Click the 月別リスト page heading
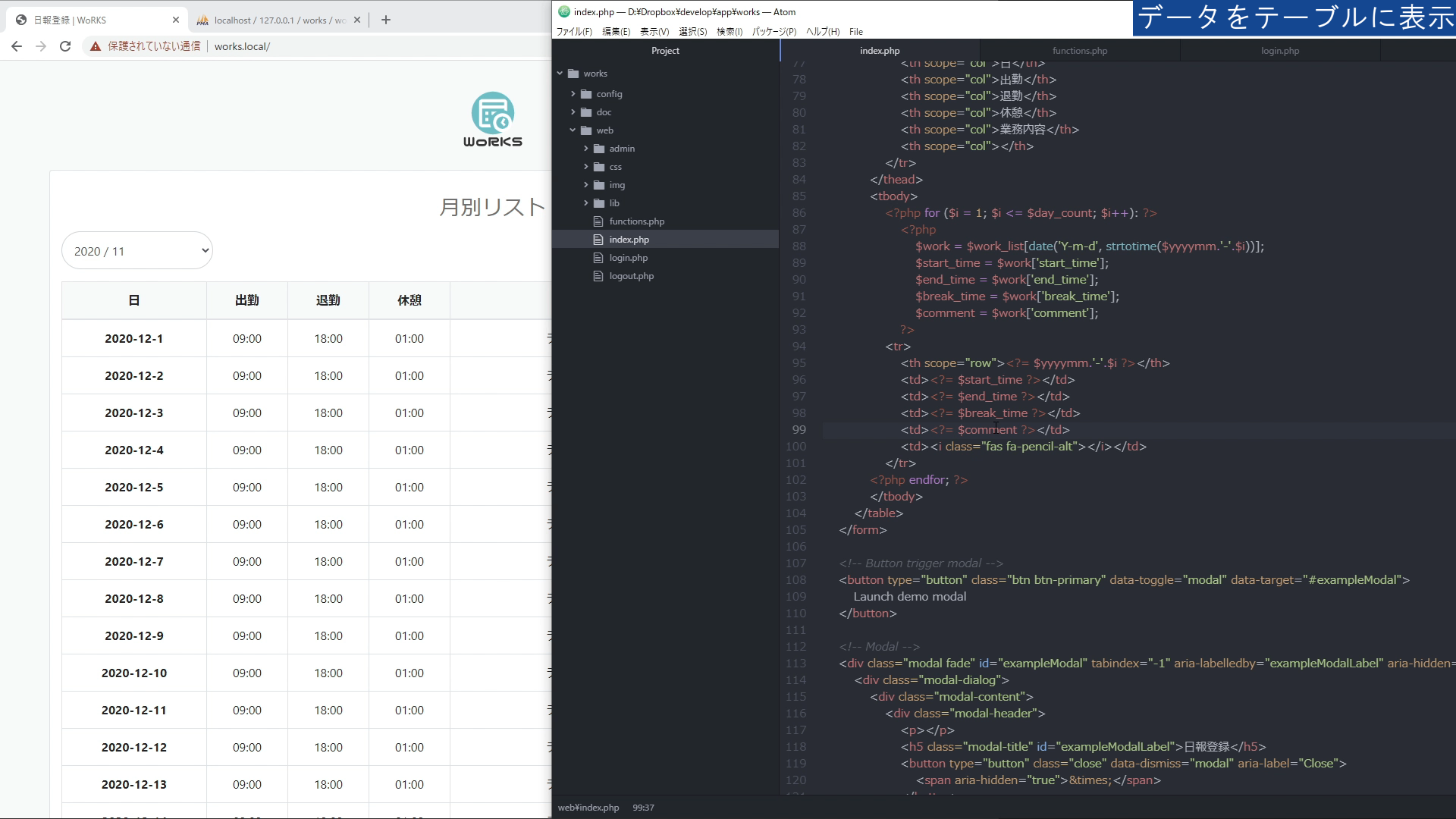The image size is (1456, 819). point(493,207)
